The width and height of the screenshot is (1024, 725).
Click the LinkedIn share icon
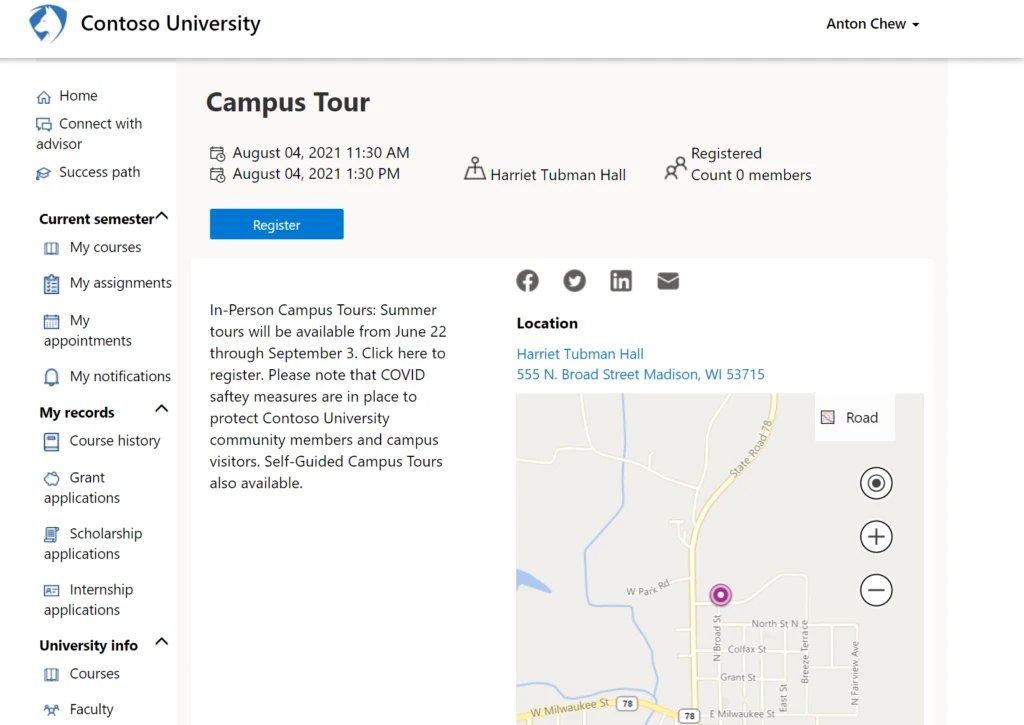pos(621,281)
